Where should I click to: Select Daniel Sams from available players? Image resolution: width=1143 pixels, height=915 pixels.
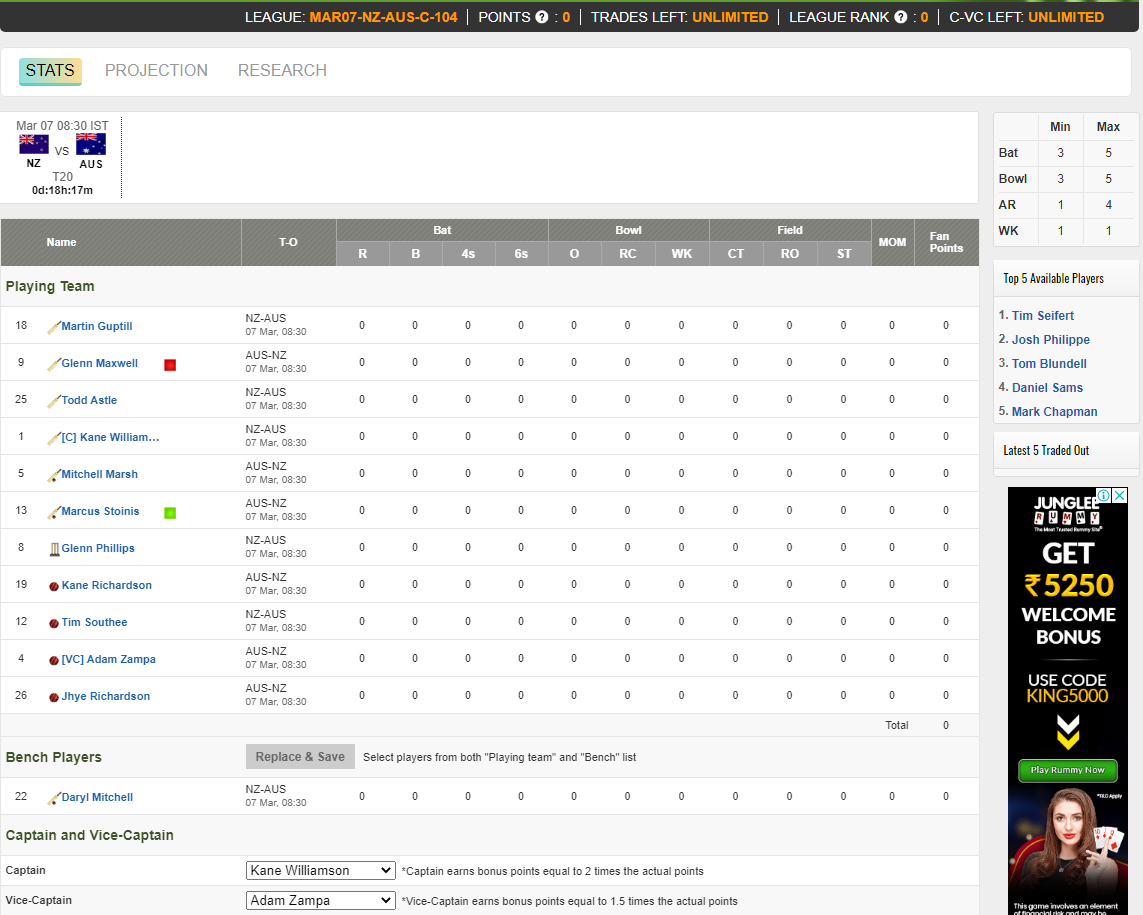pyautogui.click(x=1048, y=388)
